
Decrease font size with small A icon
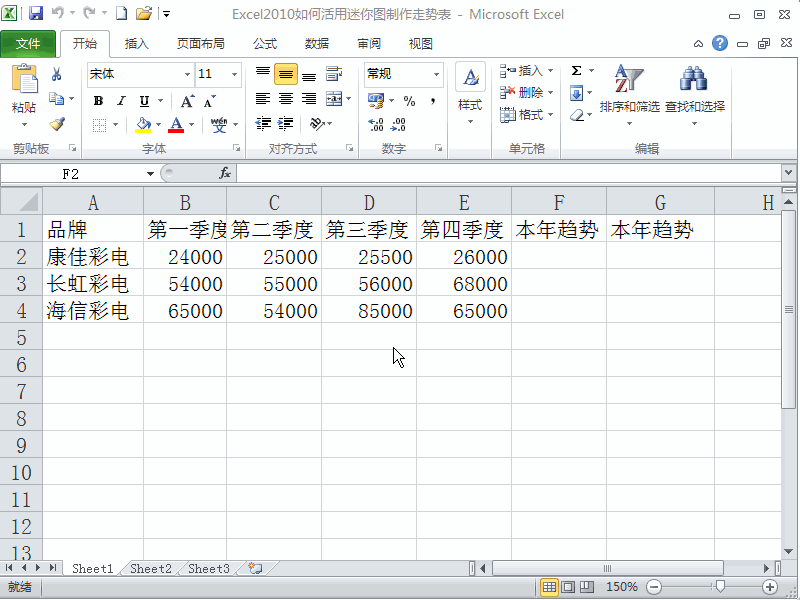209,102
